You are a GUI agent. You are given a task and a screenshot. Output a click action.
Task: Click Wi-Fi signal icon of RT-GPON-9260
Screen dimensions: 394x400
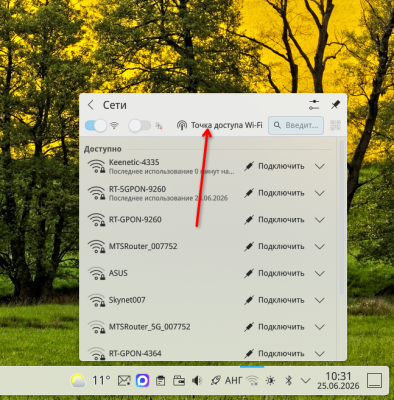pyautogui.click(x=96, y=220)
